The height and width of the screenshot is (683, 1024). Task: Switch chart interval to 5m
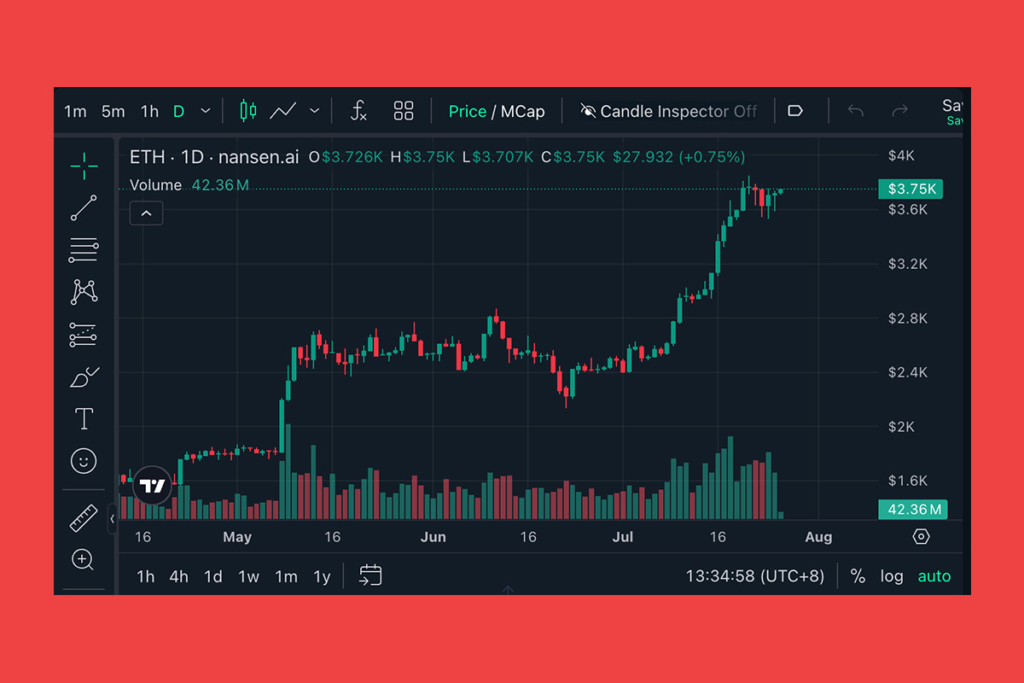coord(113,111)
